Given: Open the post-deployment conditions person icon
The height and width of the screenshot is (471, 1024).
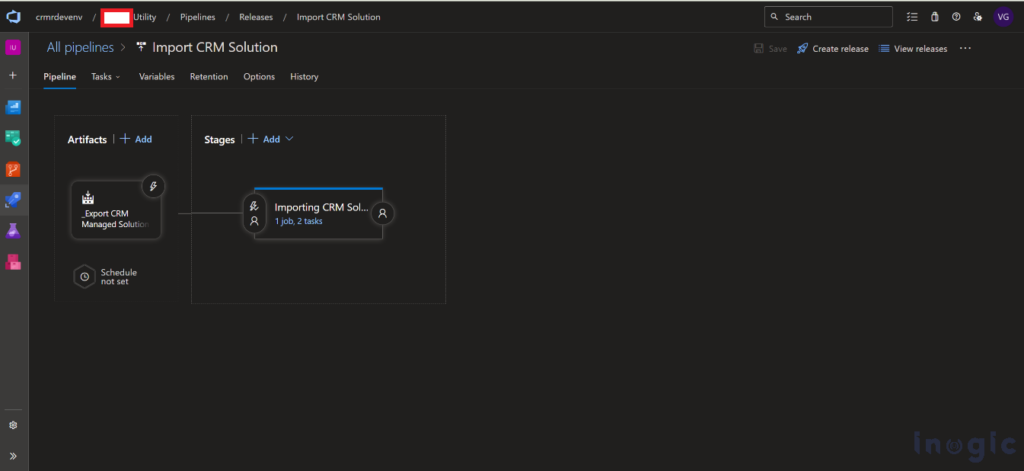Looking at the screenshot, I should (383, 213).
